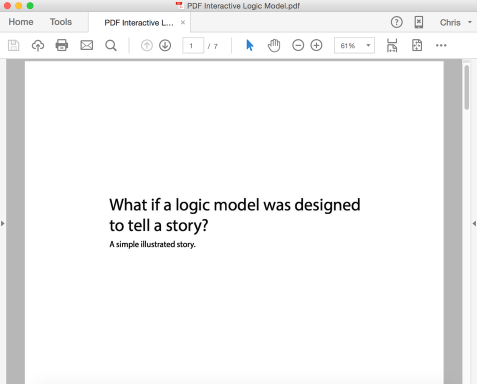Click the page number input field
This screenshot has width=477, height=384.
coord(193,46)
